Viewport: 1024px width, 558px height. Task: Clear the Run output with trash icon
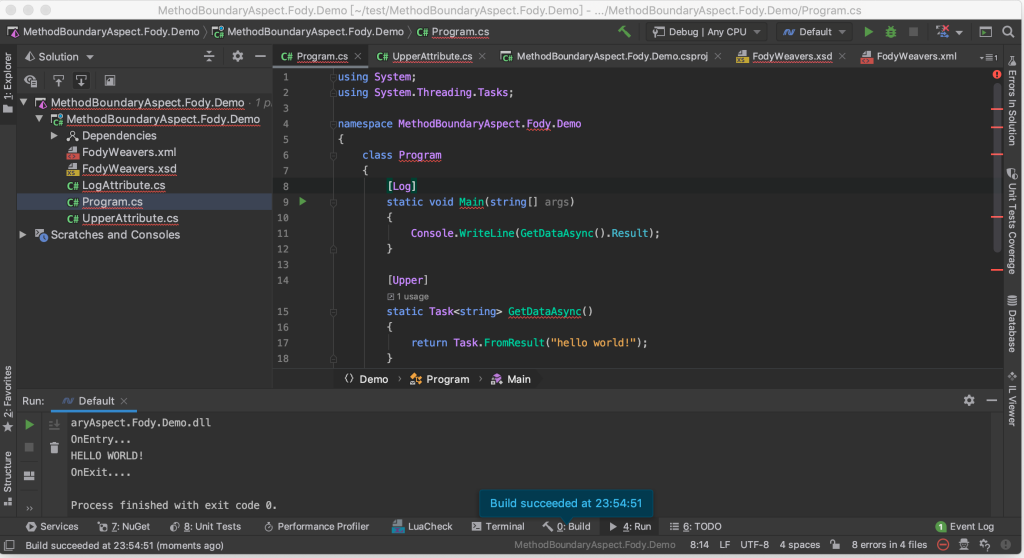pyautogui.click(x=54, y=448)
